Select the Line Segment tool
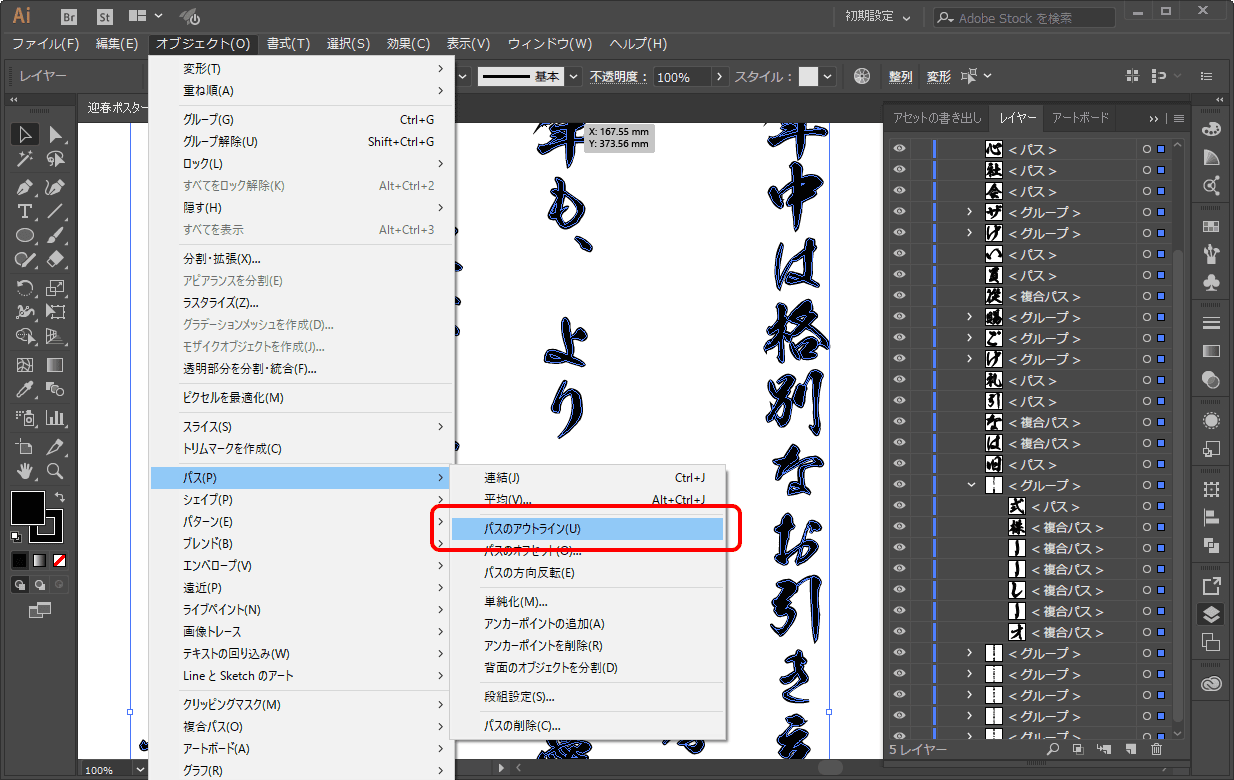Image resolution: width=1234 pixels, height=780 pixels. click(x=56, y=211)
